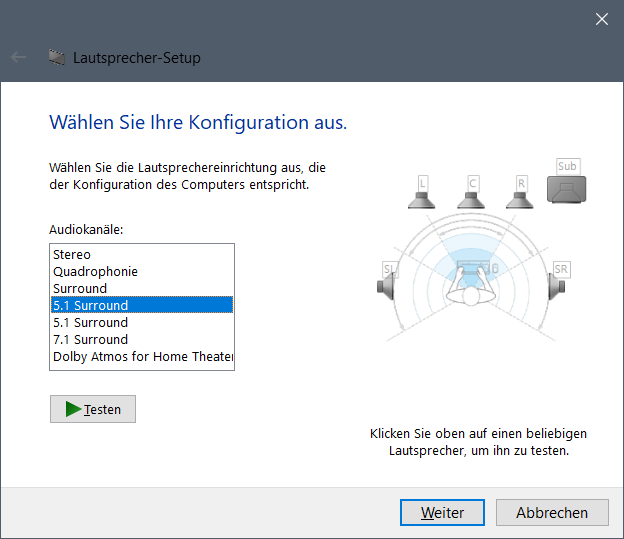The image size is (624, 539).
Task: Choose 7.1 Surround configuration
Action: (142, 339)
